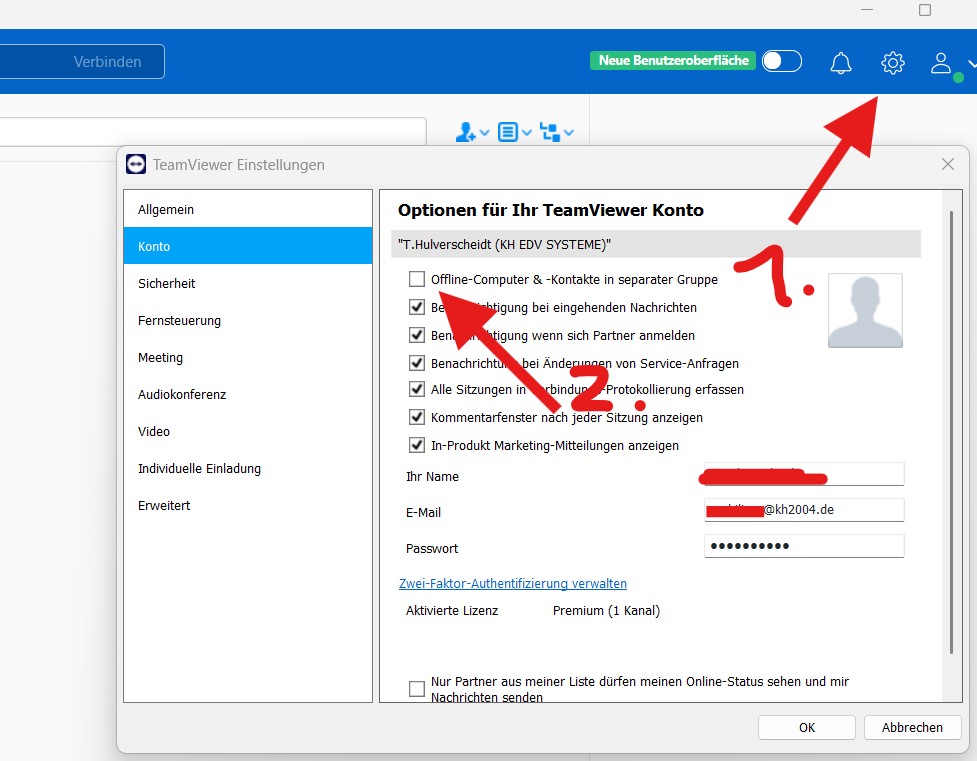
Task: Open Zwei-Faktor-Authentifizierung verwalten link
Action: coord(513,583)
